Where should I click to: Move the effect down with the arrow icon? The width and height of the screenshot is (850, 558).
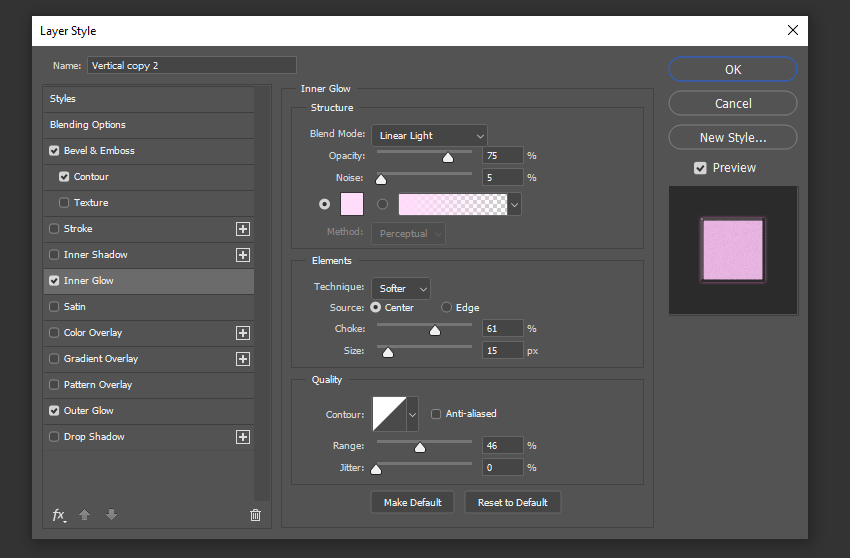(111, 515)
